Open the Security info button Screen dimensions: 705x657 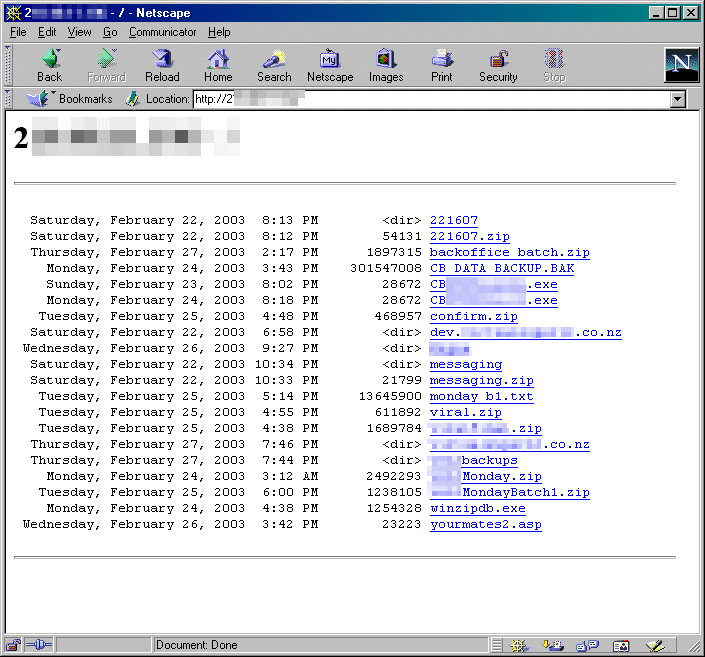coord(498,65)
